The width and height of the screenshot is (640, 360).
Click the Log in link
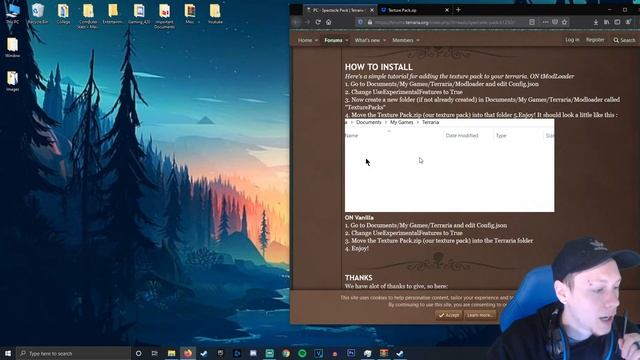pyautogui.click(x=572, y=40)
